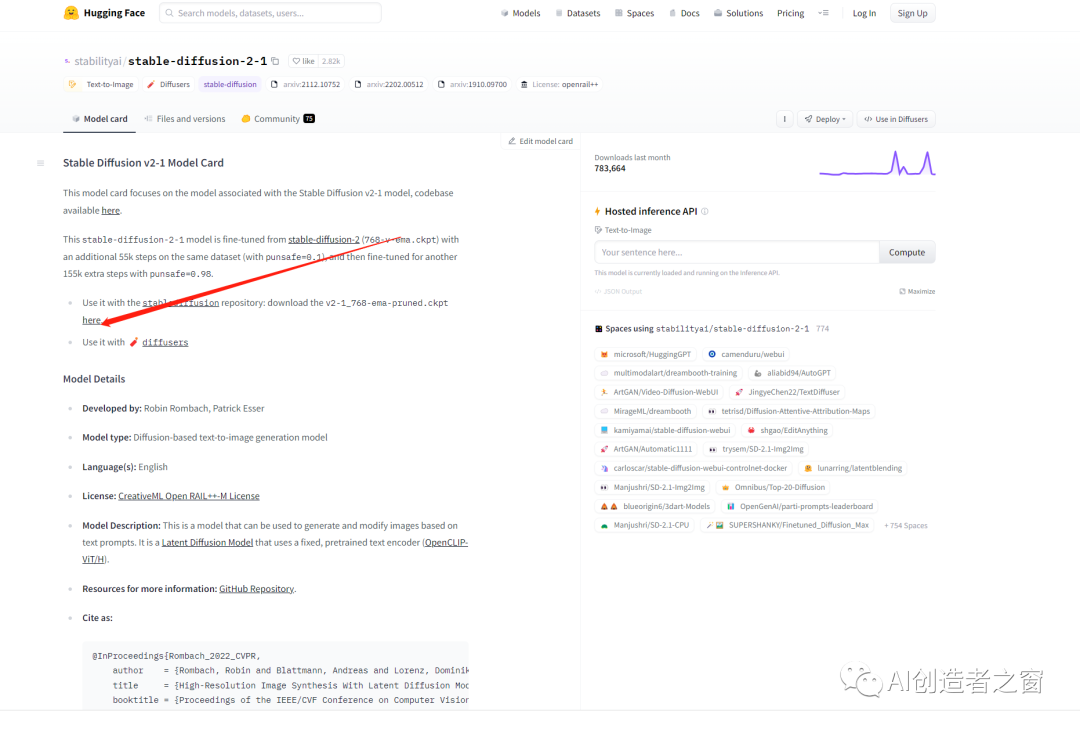
Task: Click the checkpoint download here link
Action: (x=92, y=320)
